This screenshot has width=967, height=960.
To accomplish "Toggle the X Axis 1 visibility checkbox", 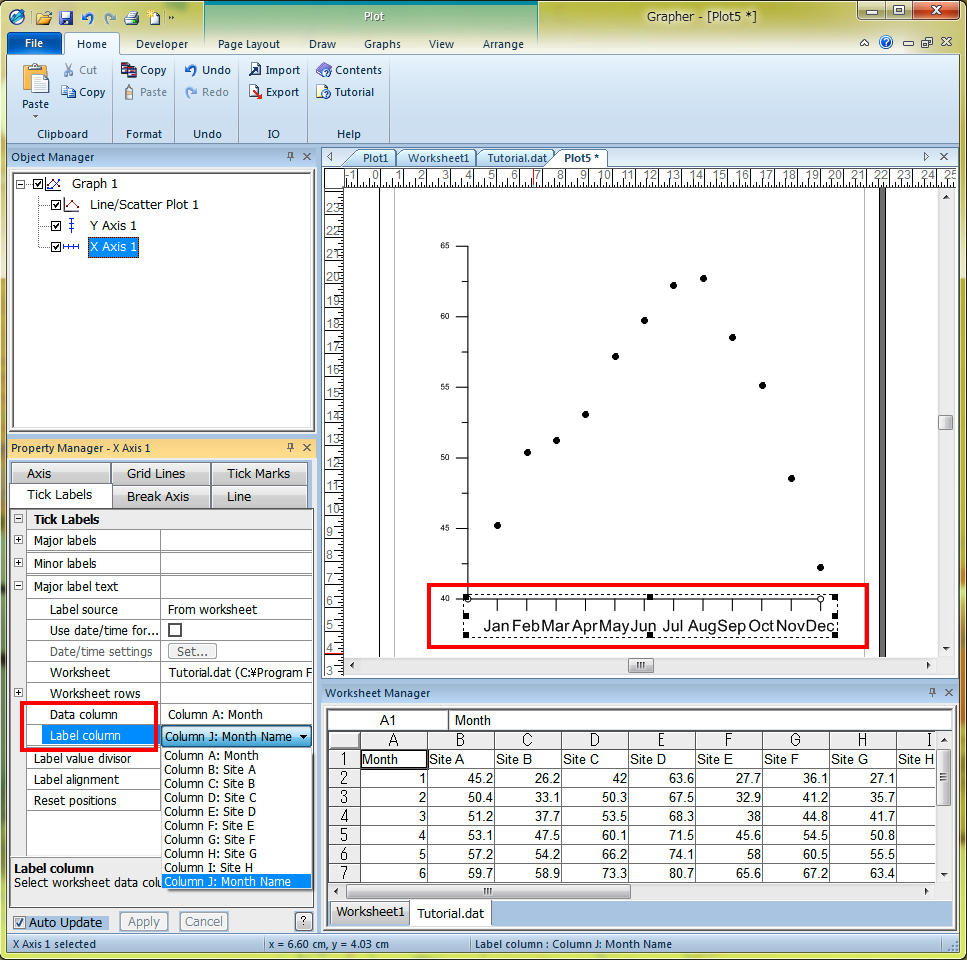I will 56,247.
